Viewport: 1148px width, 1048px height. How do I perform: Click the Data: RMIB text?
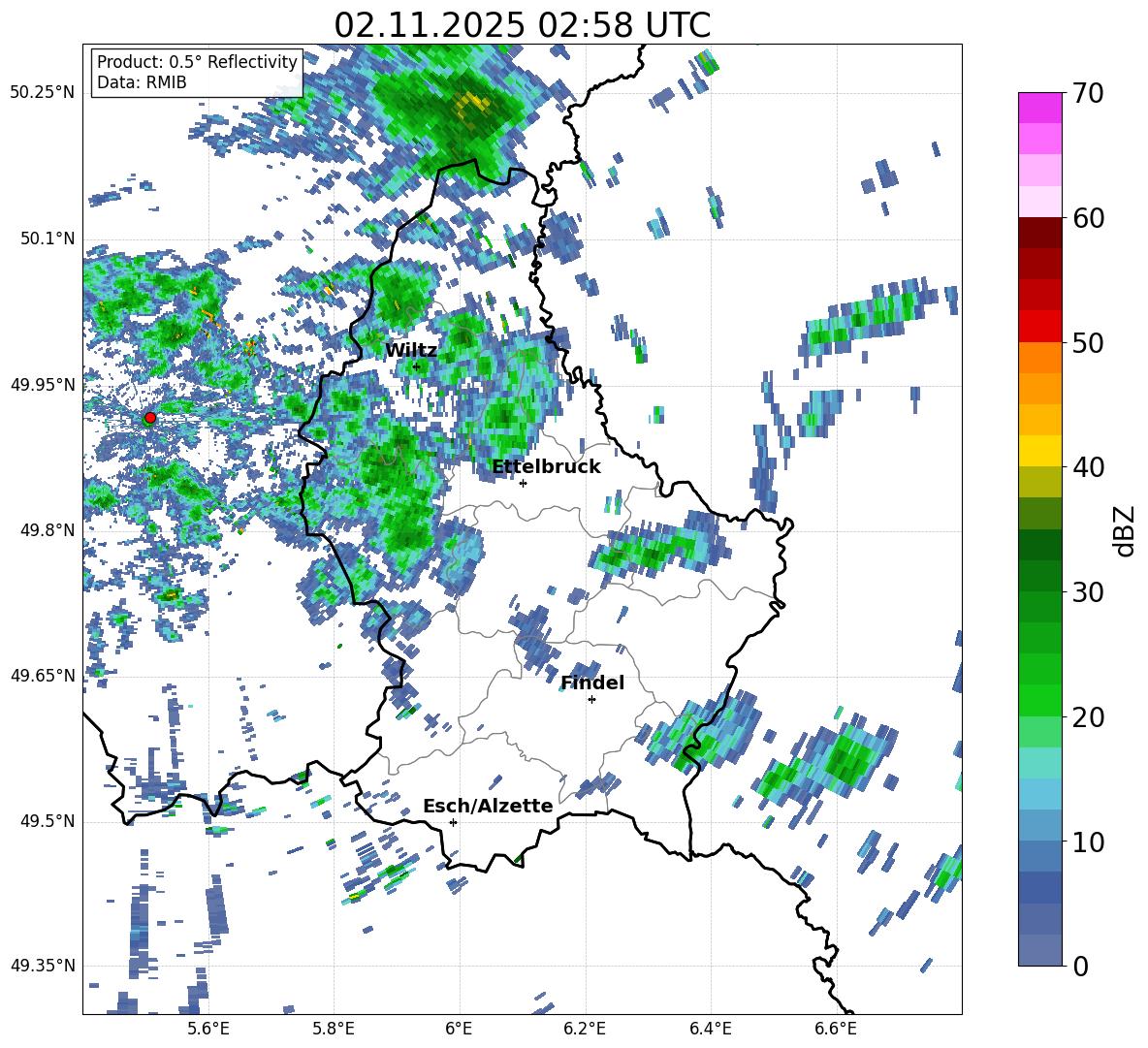[x=142, y=82]
